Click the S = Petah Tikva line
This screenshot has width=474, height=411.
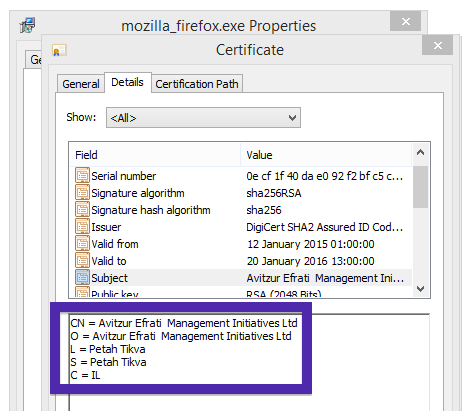108,362
